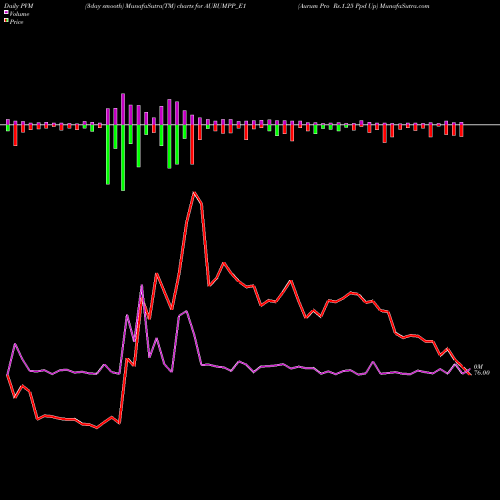Click the longest green downward bar

point(123,158)
